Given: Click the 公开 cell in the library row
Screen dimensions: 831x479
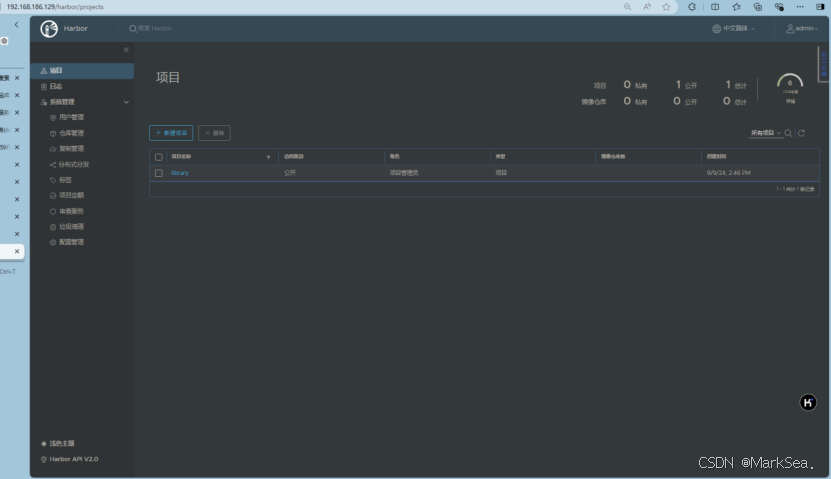Looking at the screenshot, I should (289, 173).
